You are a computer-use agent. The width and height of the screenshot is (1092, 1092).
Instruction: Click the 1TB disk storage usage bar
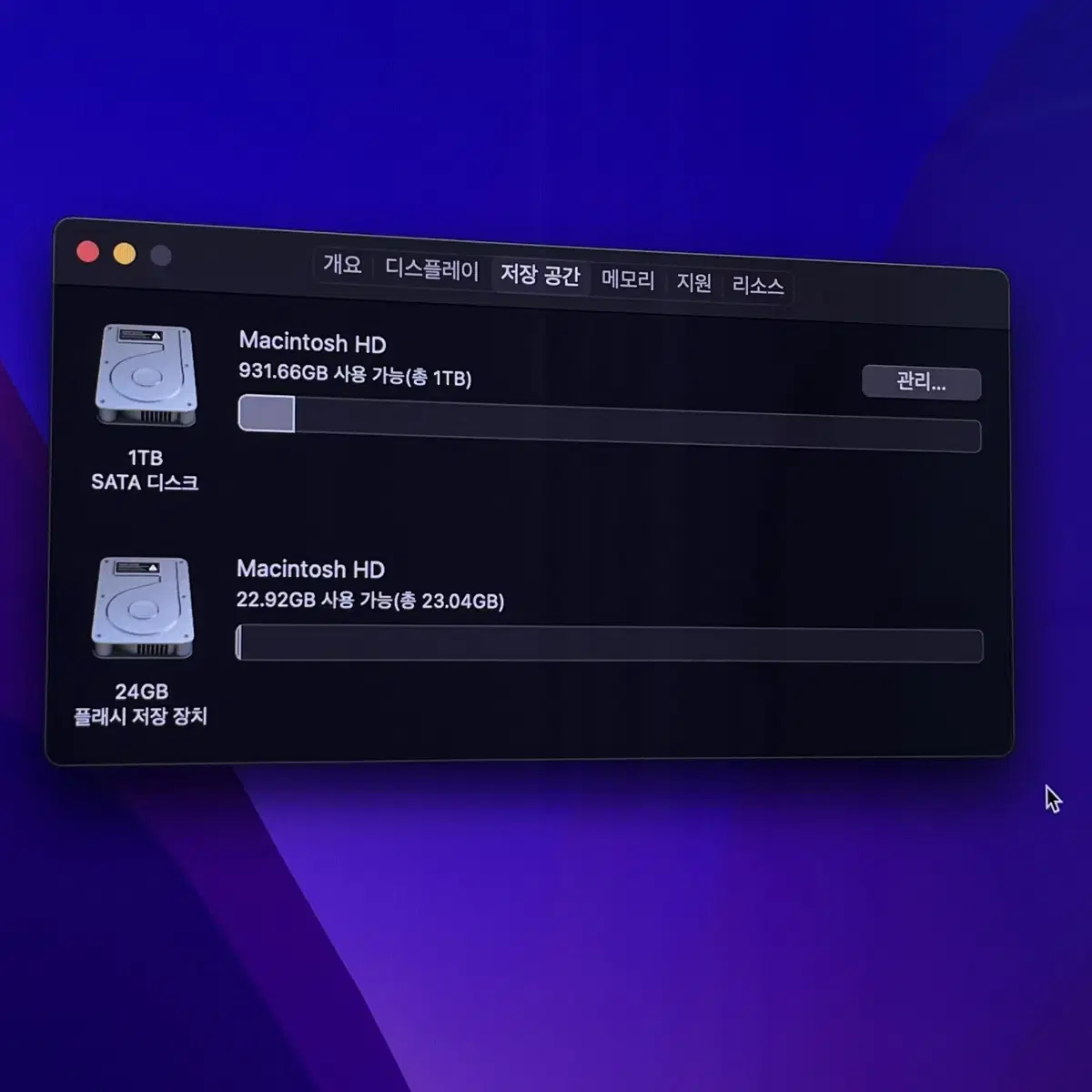pyautogui.click(x=610, y=424)
